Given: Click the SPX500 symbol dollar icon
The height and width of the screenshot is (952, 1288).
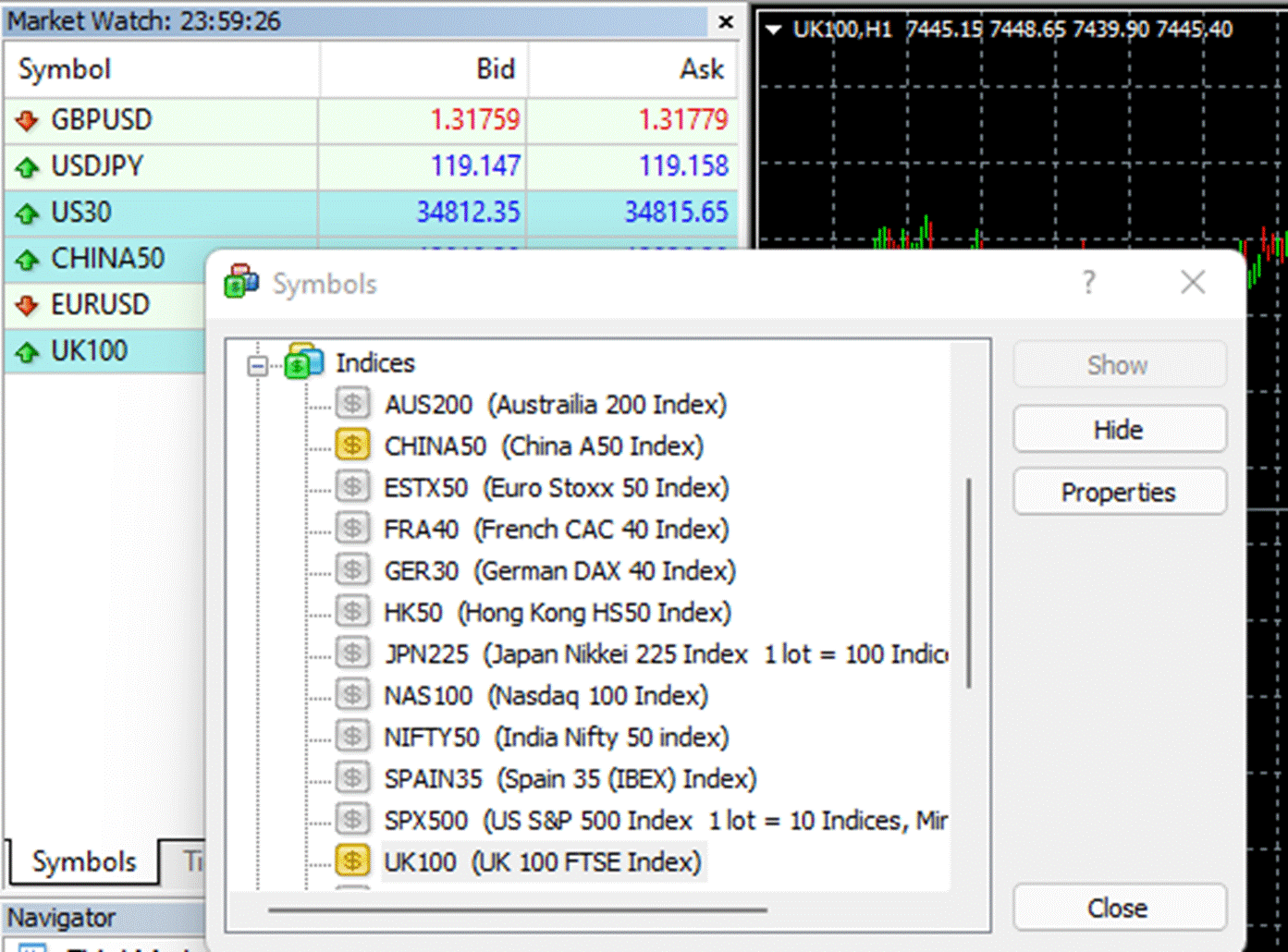Looking at the screenshot, I should point(352,820).
